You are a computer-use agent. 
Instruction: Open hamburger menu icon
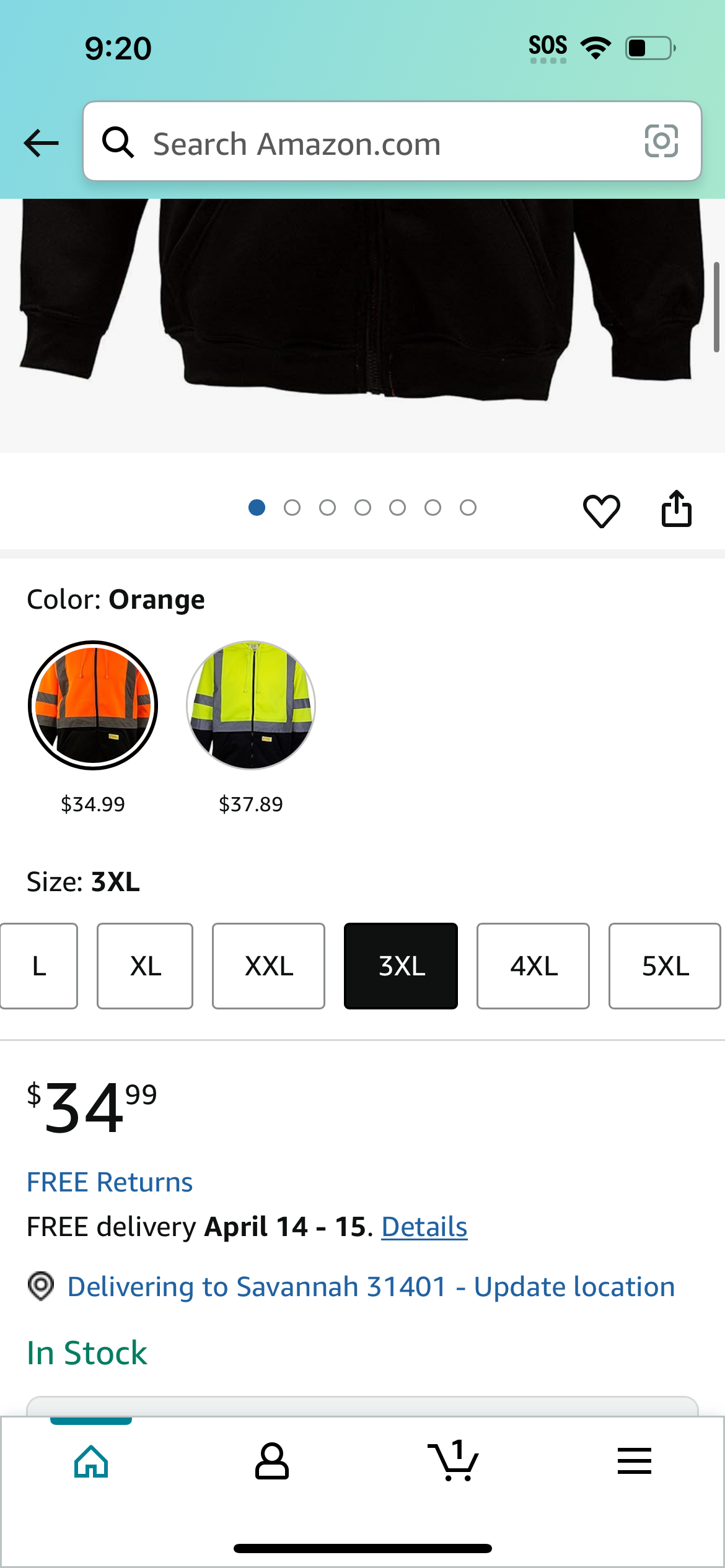click(x=634, y=1461)
